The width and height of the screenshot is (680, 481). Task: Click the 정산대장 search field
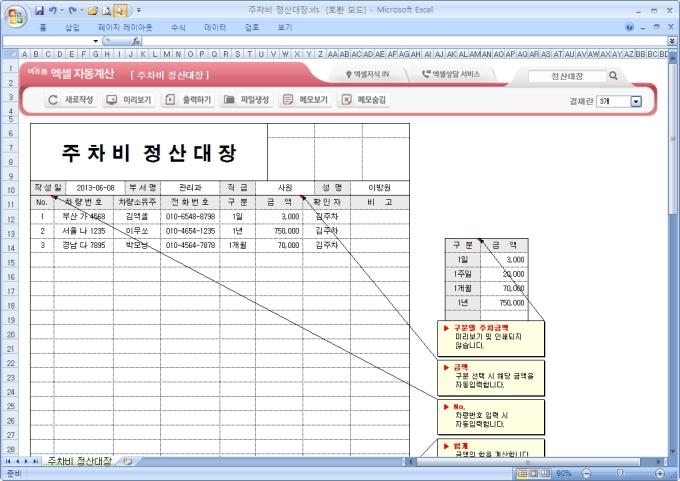tap(567, 76)
